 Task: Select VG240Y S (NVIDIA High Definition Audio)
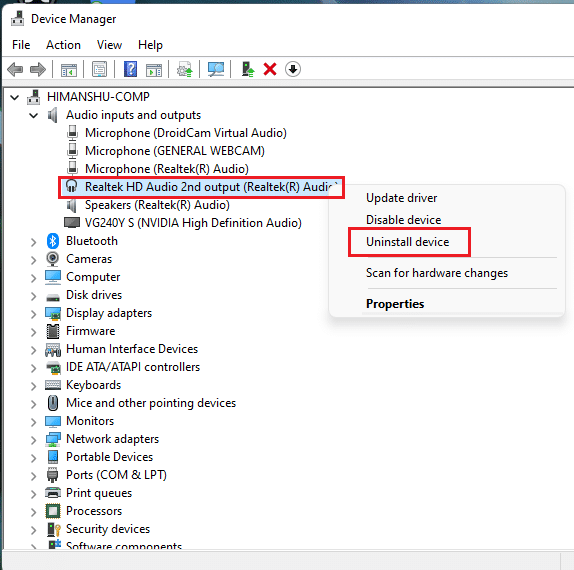pos(193,223)
